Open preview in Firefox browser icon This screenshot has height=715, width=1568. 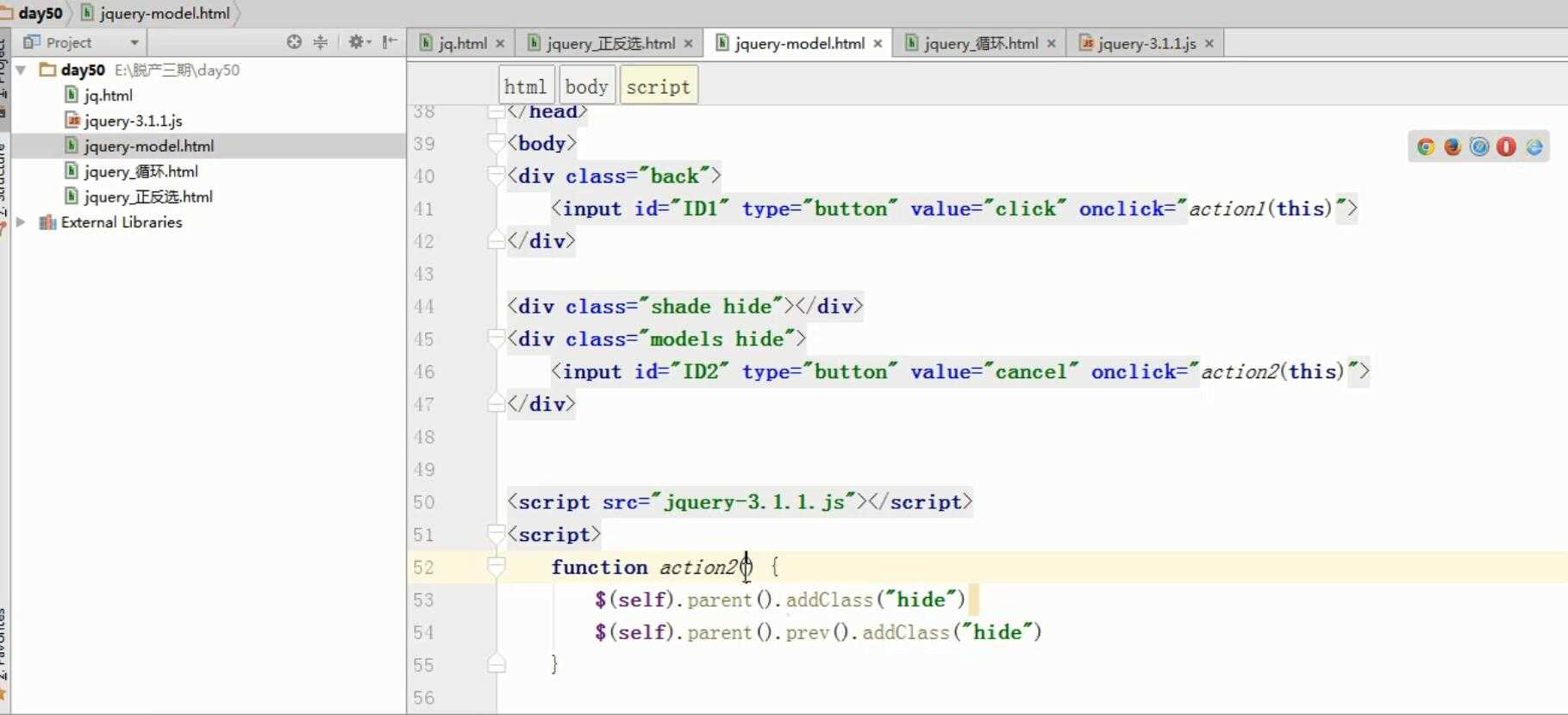point(1452,147)
